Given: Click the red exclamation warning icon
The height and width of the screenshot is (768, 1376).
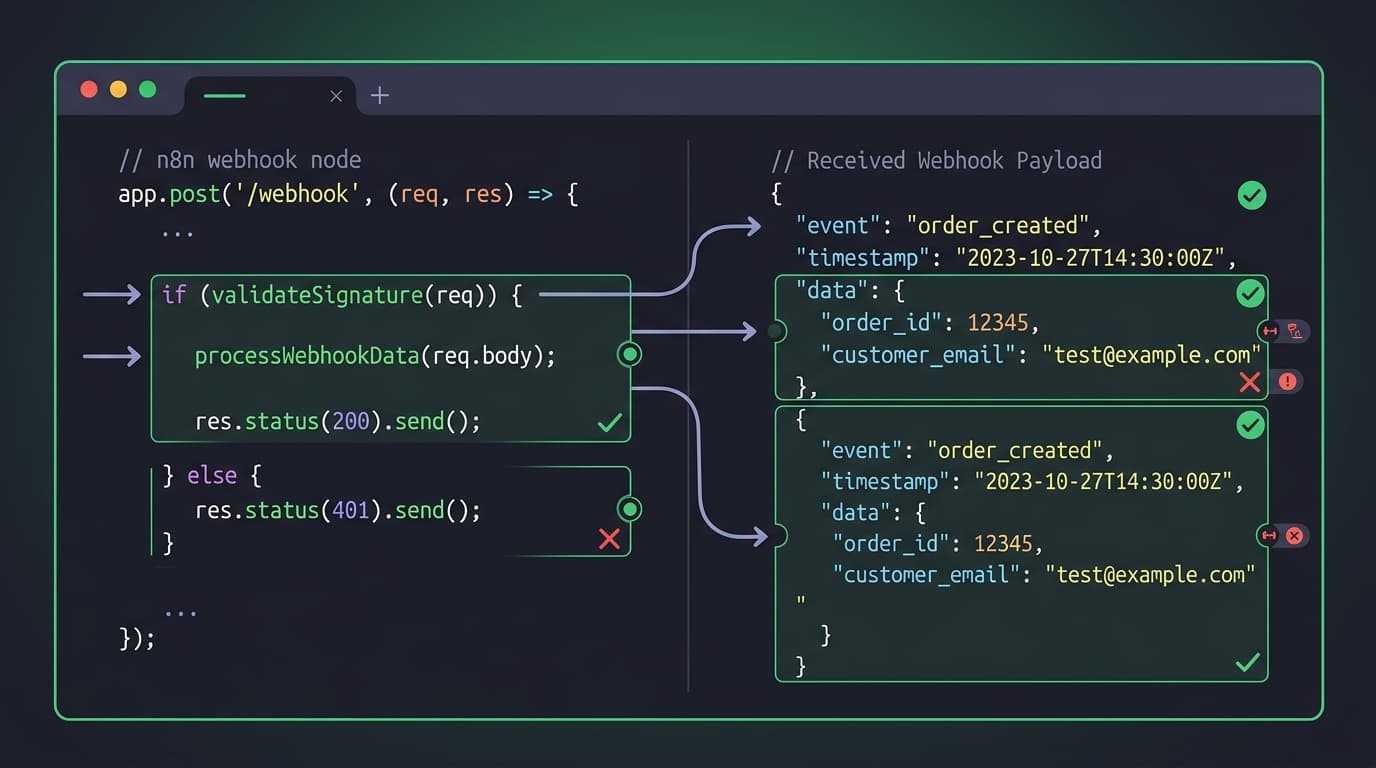Looking at the screenshot, I should pos(1287,382).
